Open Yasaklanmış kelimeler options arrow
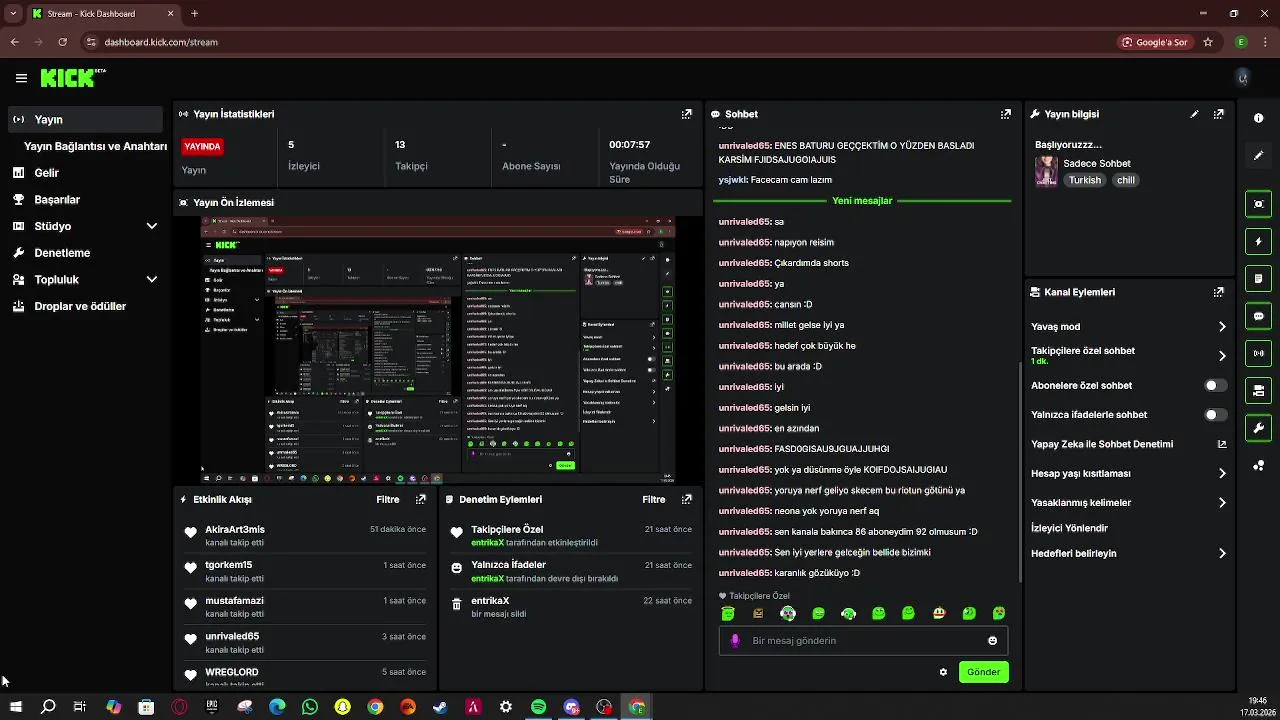1280x720 pixels. pos(1222,502)
